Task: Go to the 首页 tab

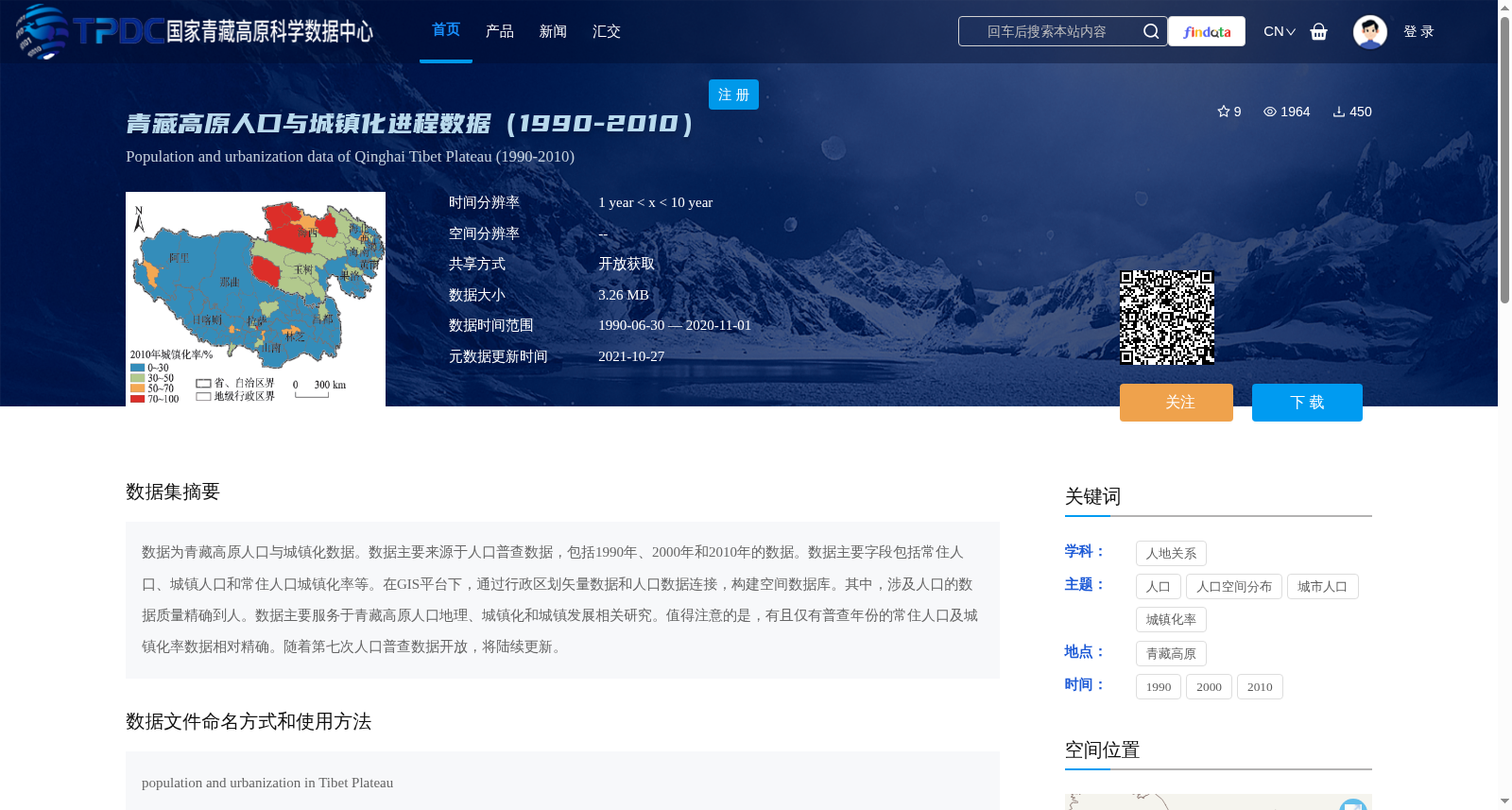Action: coord(446,30)
